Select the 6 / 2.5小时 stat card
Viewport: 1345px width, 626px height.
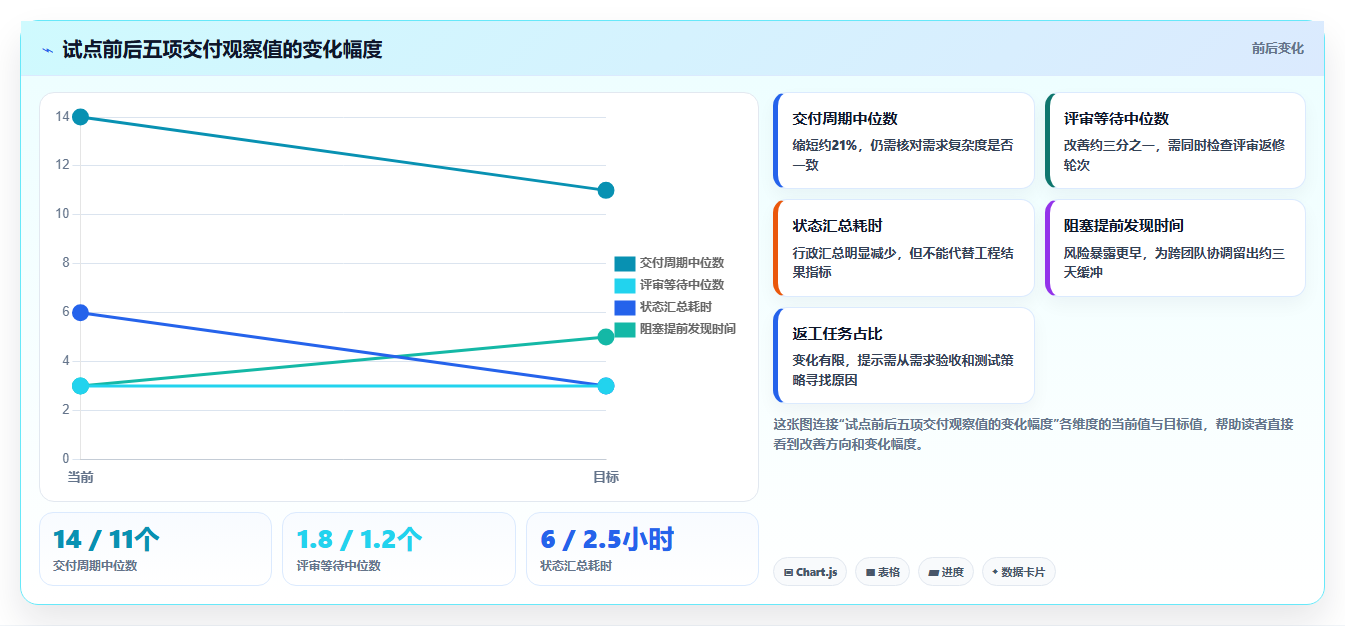[642, 549]
